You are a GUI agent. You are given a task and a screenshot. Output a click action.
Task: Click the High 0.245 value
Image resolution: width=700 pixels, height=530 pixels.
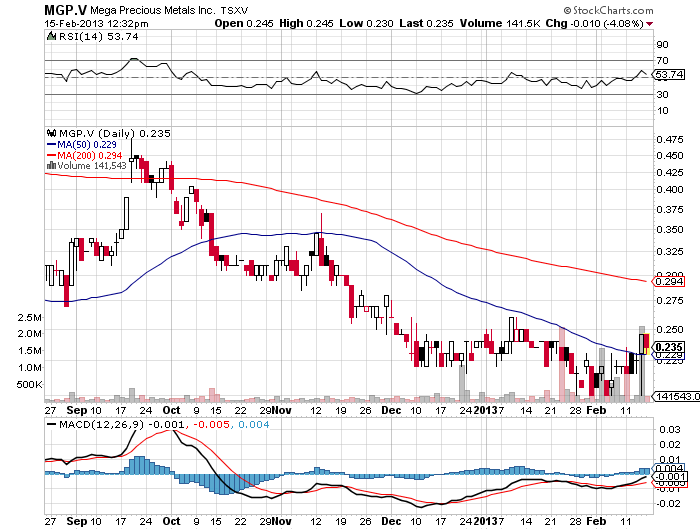point(306,23)
